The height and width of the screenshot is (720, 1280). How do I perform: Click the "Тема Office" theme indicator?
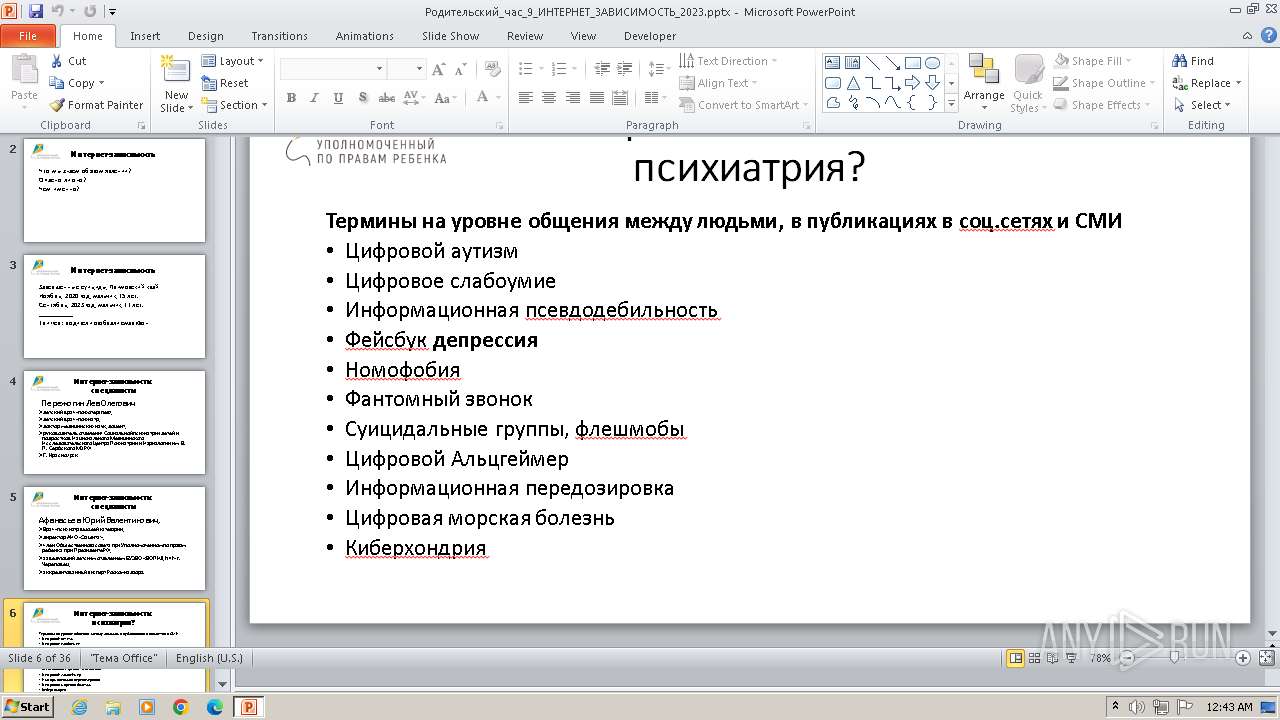pyautogui.click(x=123, y=658)
